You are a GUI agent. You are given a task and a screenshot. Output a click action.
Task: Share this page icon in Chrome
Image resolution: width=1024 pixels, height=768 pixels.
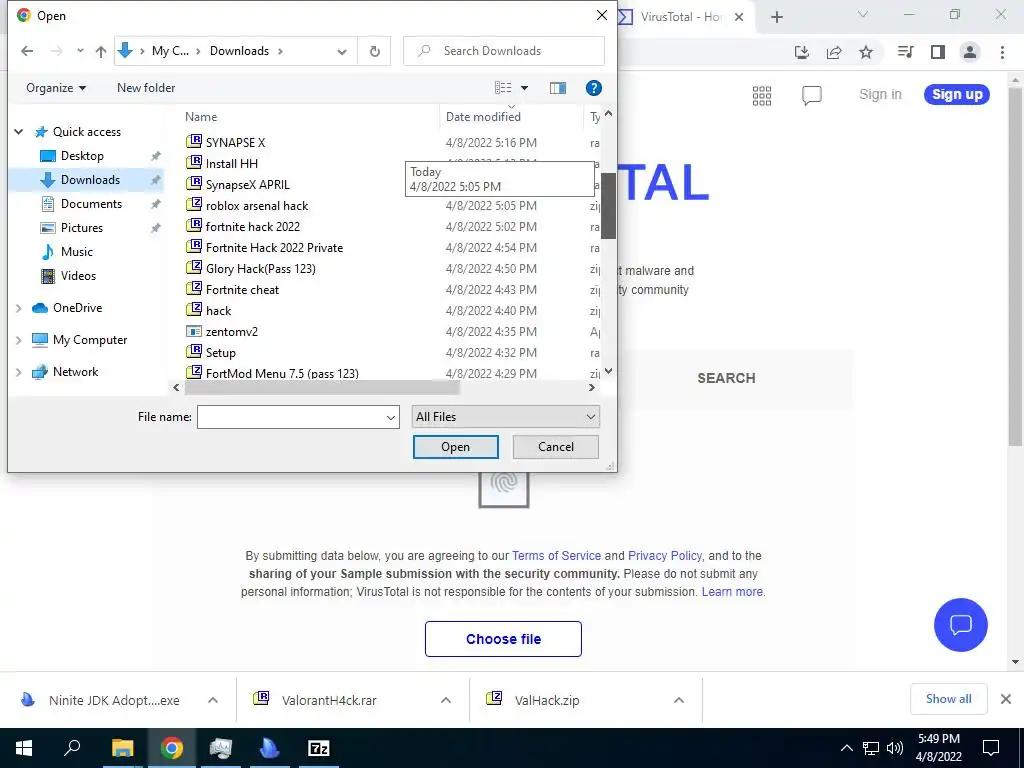tap(834, 52)
